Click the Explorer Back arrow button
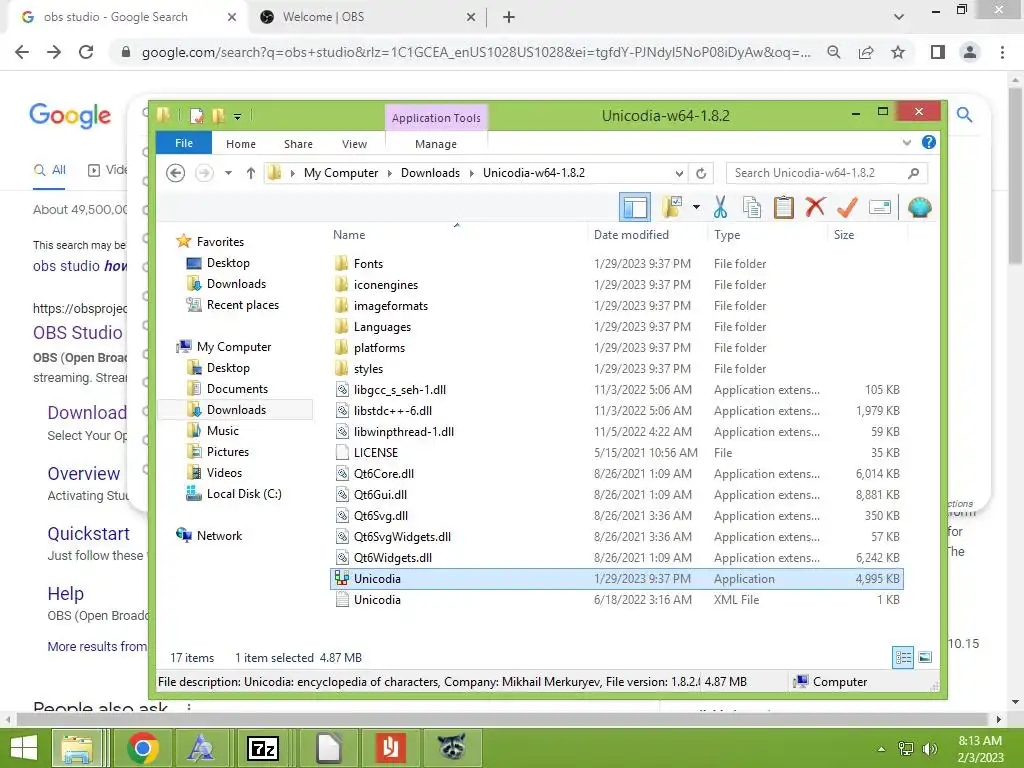Image resolution: width=1024 pixels, height=768 pixels. (x=175, y=173)
